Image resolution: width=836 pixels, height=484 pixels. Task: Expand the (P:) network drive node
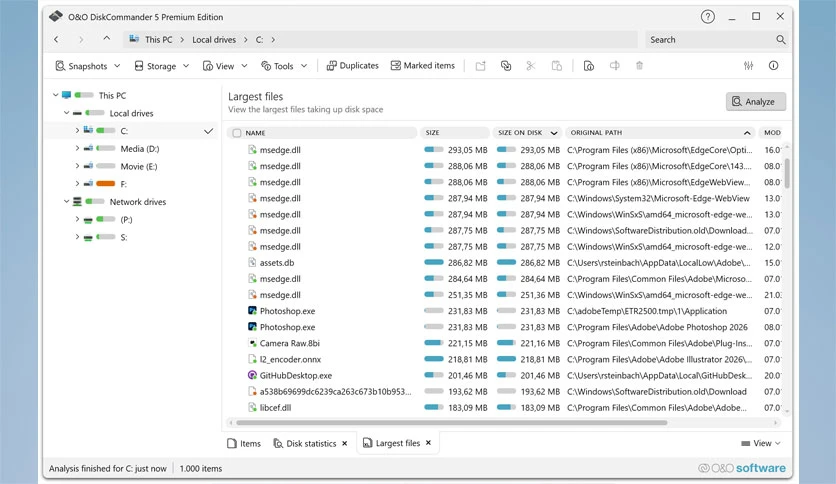pos(77,219)
